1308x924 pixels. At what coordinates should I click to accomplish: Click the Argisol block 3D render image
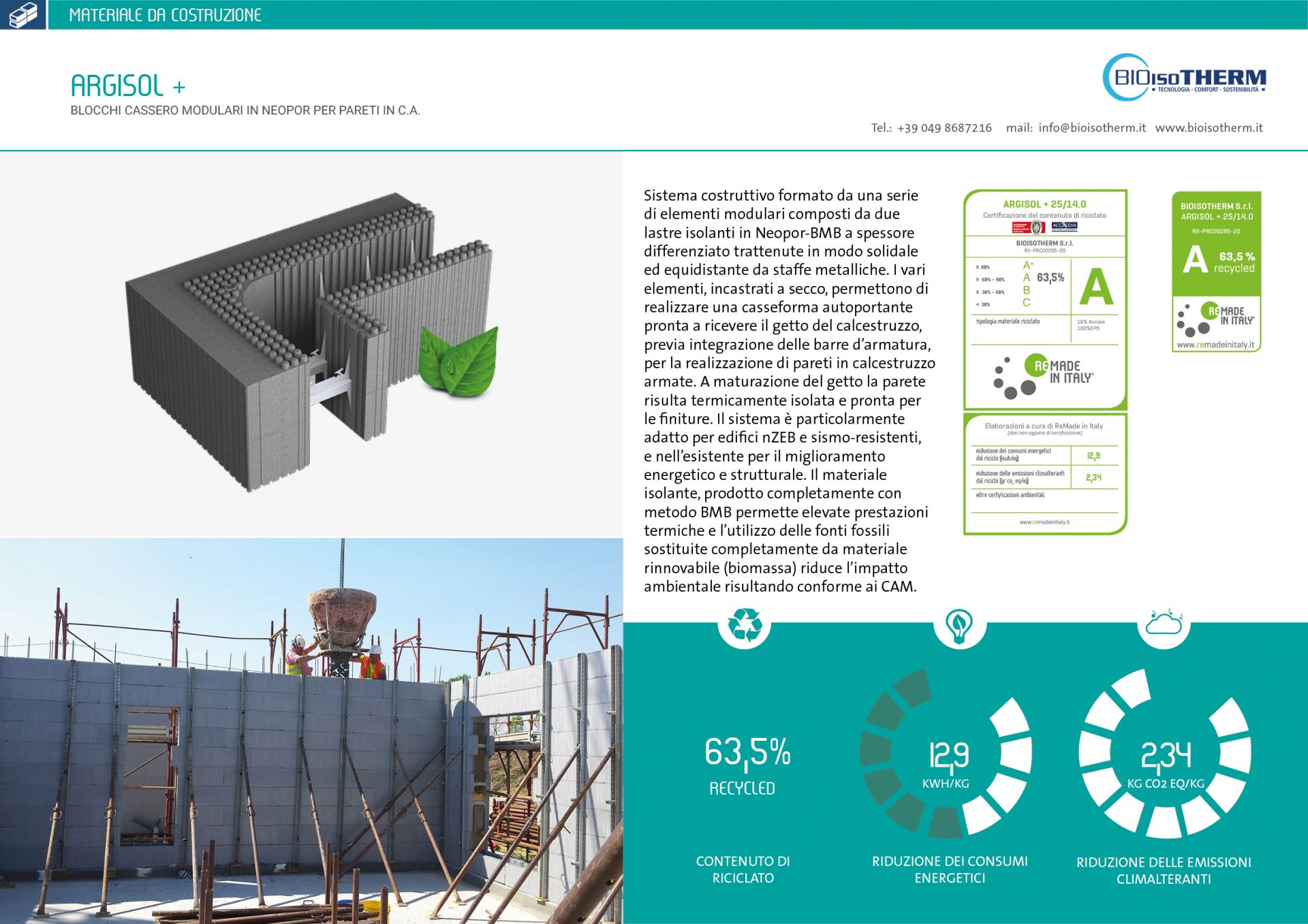click(311, 344)
